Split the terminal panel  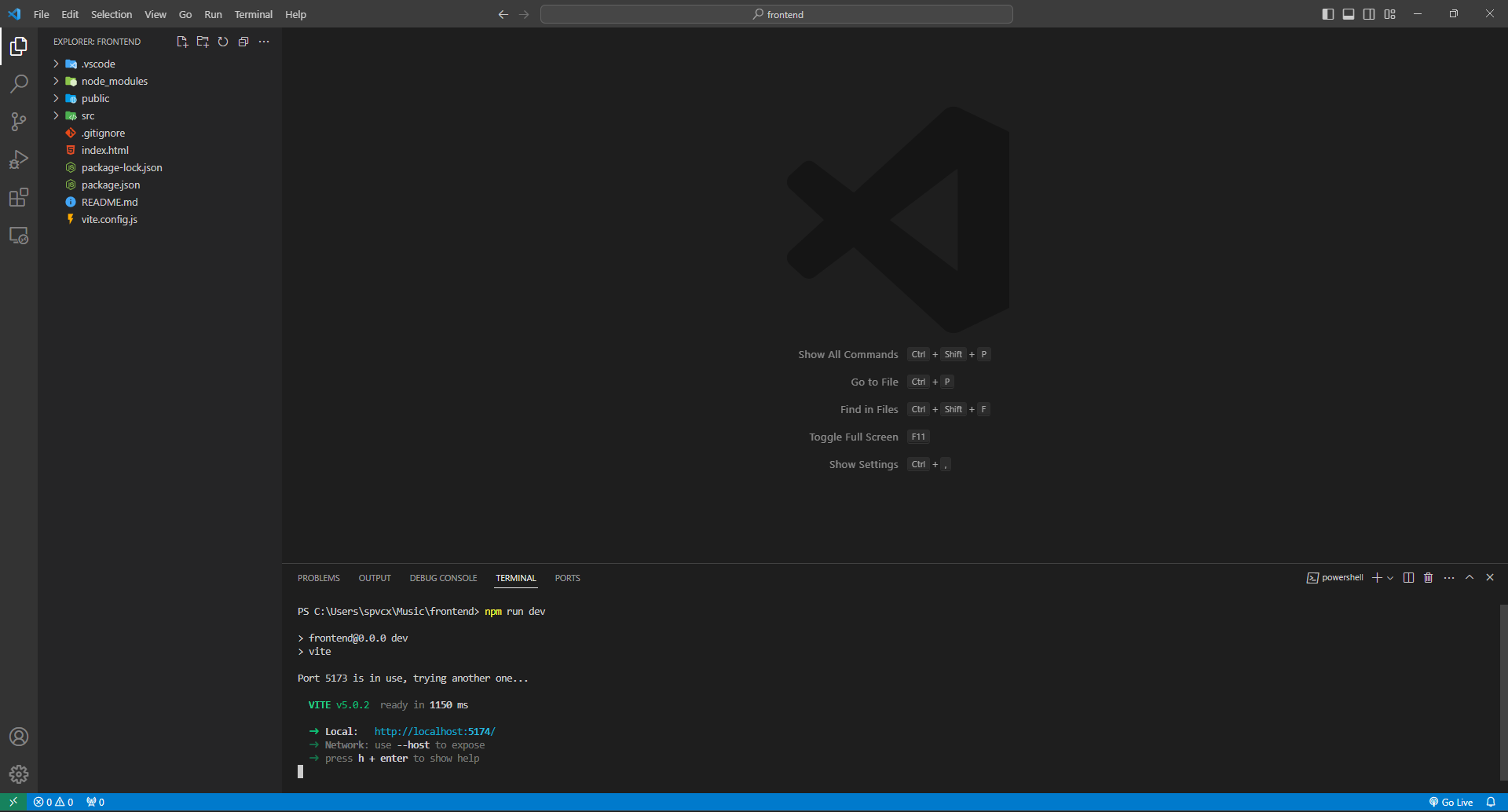tap(1408, 578)
